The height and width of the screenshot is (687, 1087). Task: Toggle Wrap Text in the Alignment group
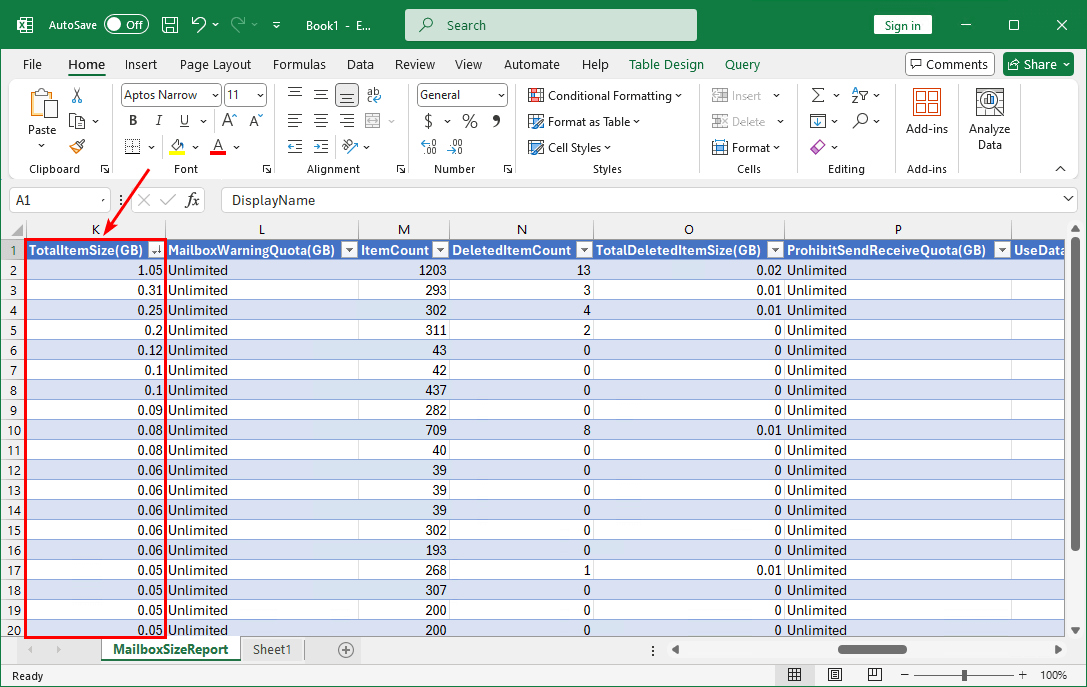[x=374, y=95]
